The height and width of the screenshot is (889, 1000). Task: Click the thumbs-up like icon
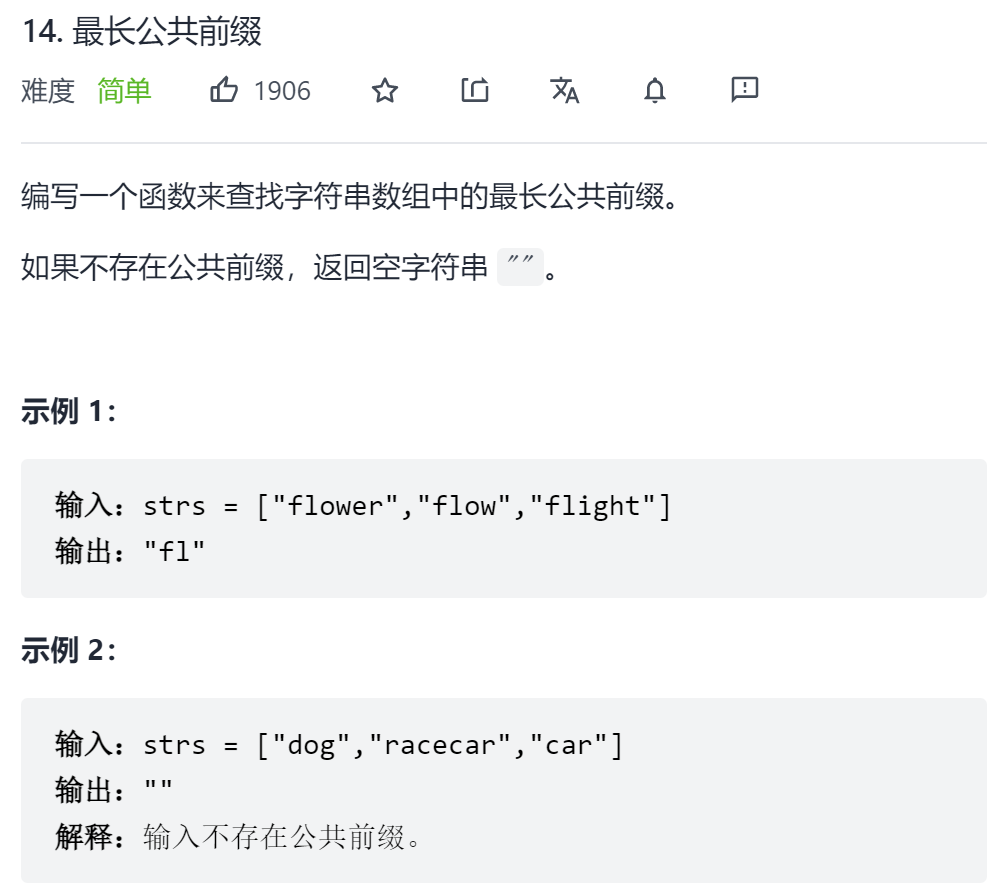224,90
